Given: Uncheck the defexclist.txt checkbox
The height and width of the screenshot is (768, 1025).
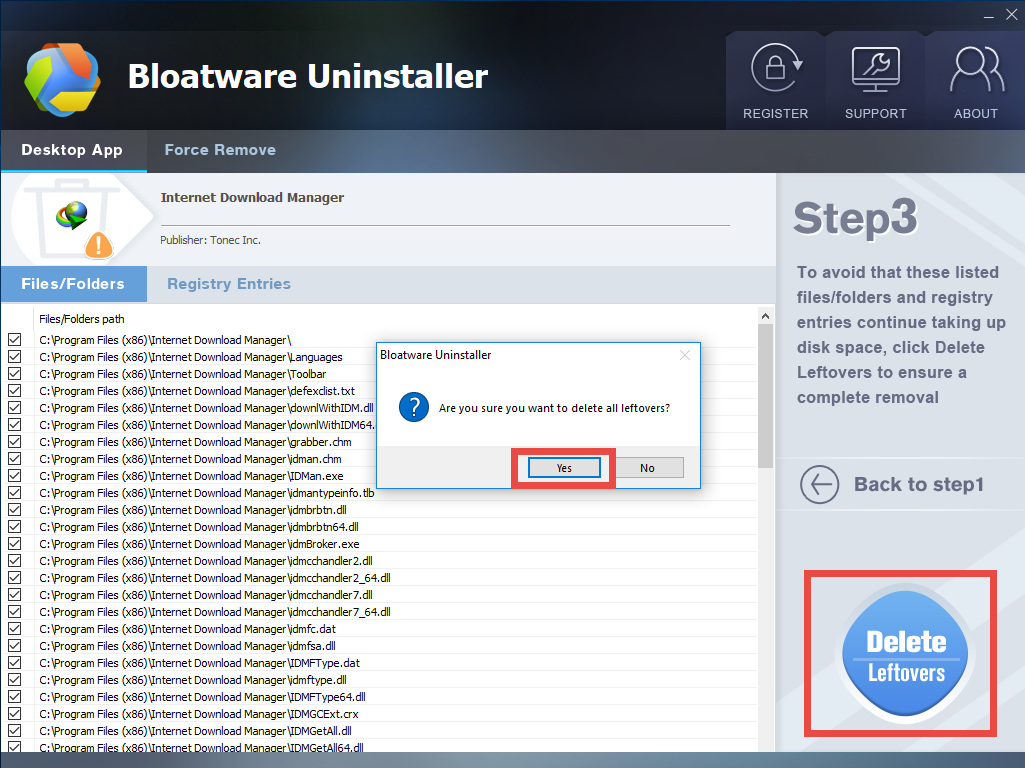Looking at the screenshot, I should coord(14,391).
